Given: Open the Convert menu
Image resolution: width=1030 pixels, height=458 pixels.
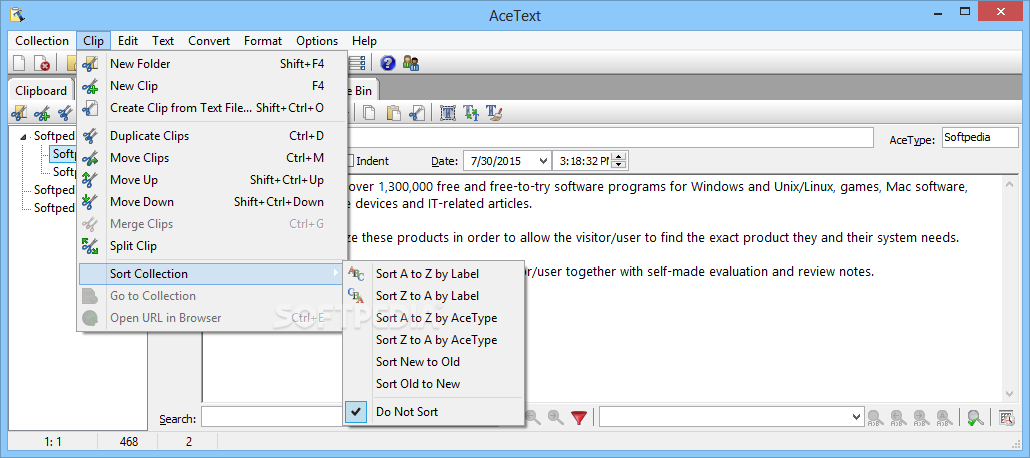Looking at the screenshot, I should (x=209, y=41).
